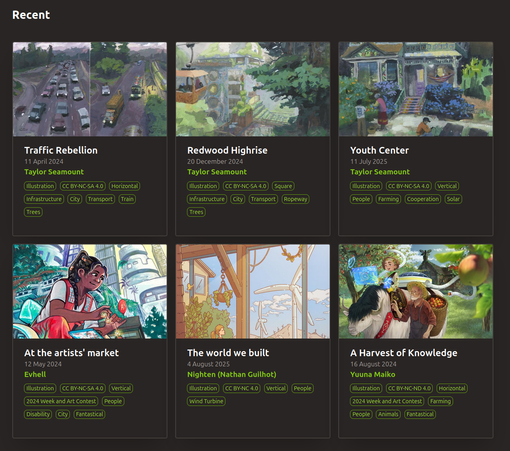The image size is (510, 451).
Task: View the At the artists' market image
Action: pos(90,292)
